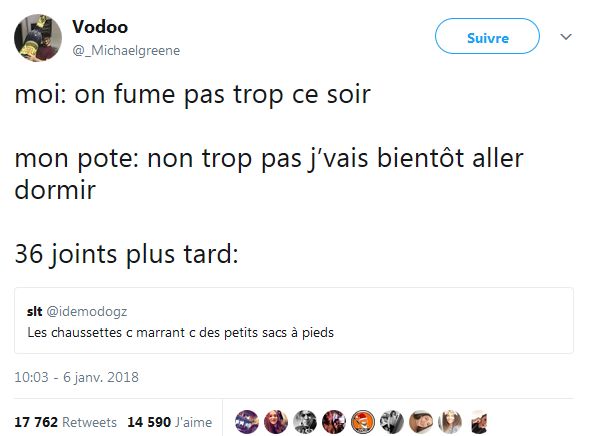Screen dimensions: 604x436
Task: Visit the @_Michaelgreene handle
Action: (x=126, y=50)
